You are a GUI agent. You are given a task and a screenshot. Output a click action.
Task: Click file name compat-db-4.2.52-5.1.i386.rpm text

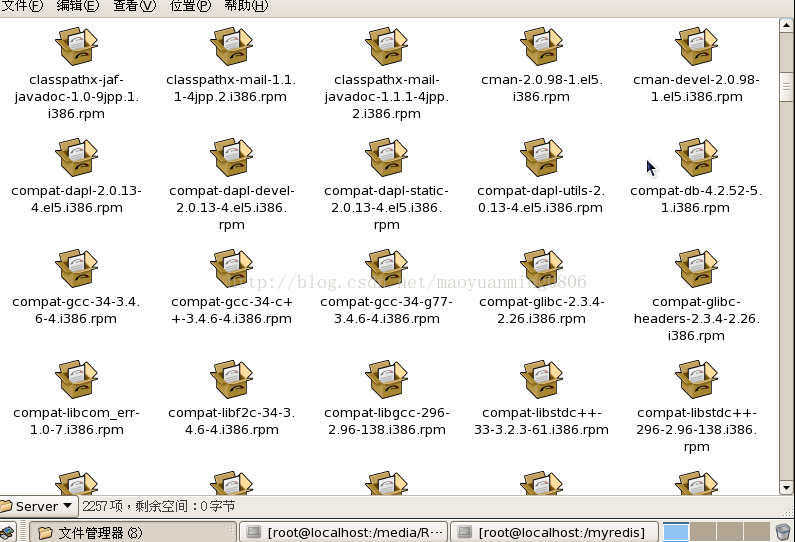click(696, 199)
